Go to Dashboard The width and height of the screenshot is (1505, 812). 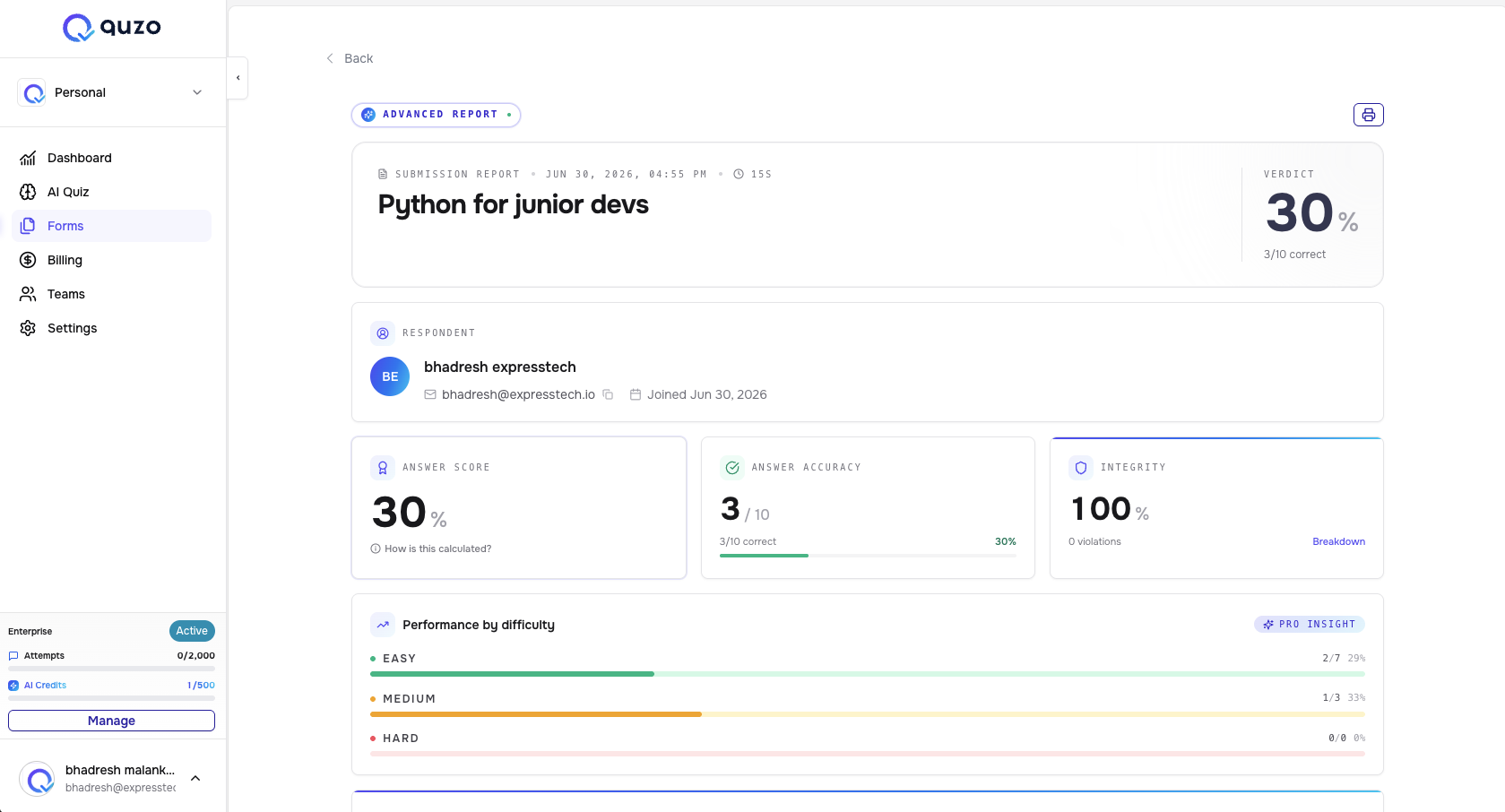point(111,158)
